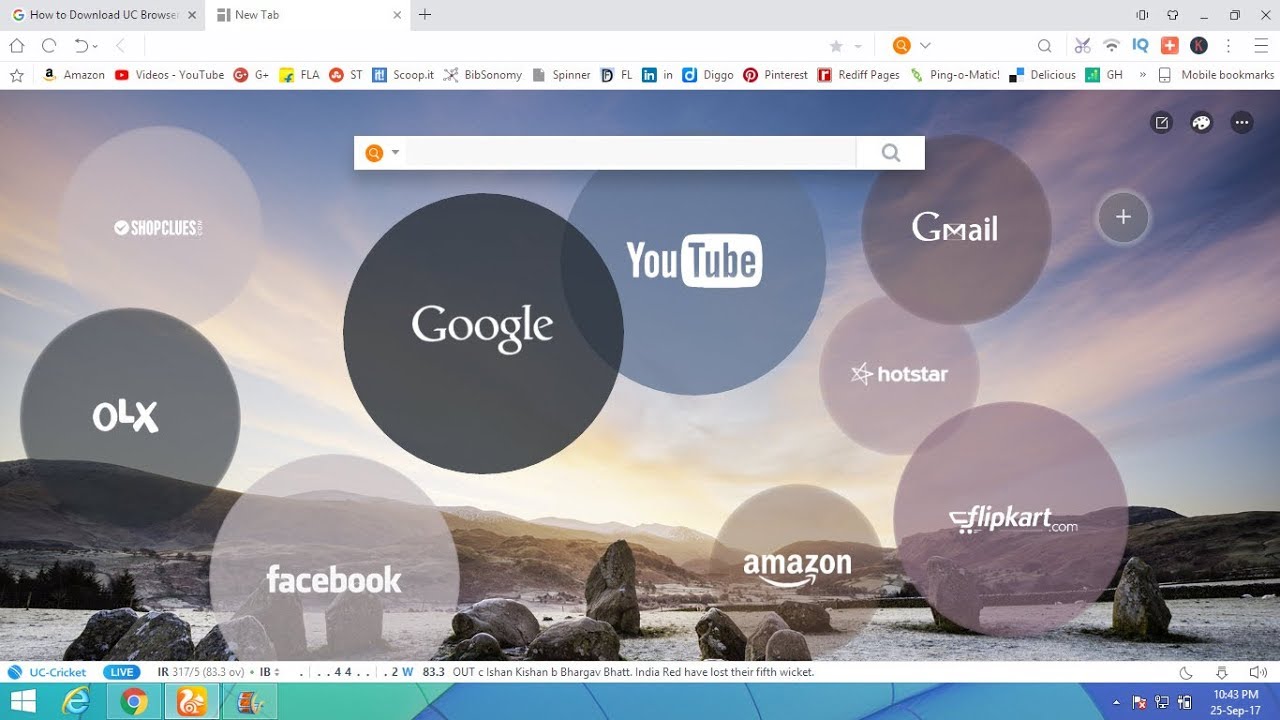Image resolution: width=1280 pixels, height=720 pixels.
Task: Open the T-shirt skin theme icon
Action: point(1173,15)
